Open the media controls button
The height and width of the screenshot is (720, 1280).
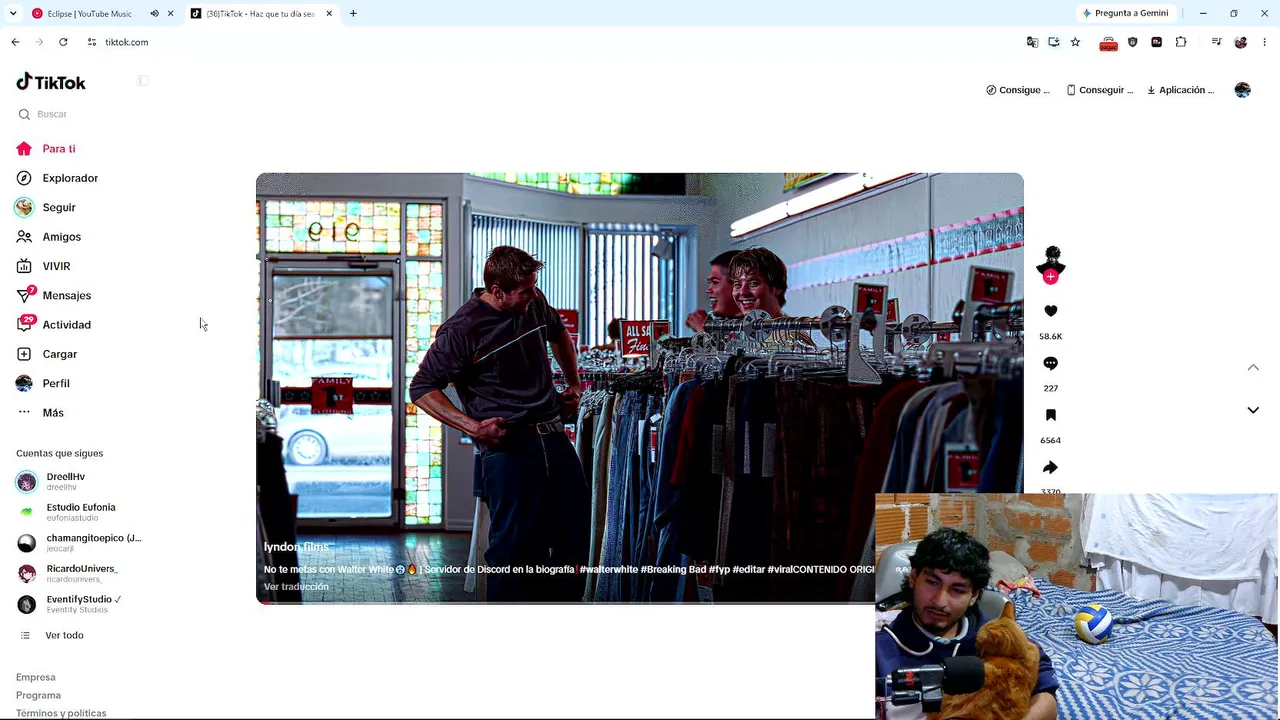point(1216,42)
